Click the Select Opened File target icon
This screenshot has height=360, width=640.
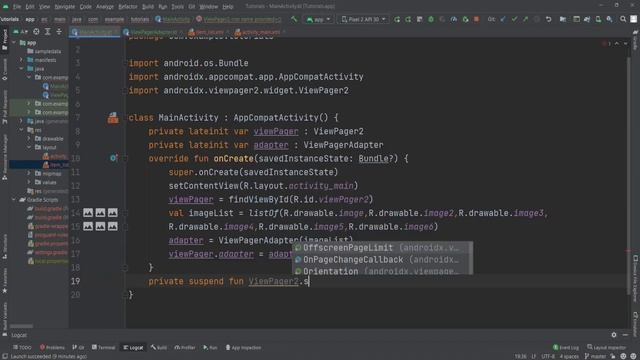(x=36, y=31)
